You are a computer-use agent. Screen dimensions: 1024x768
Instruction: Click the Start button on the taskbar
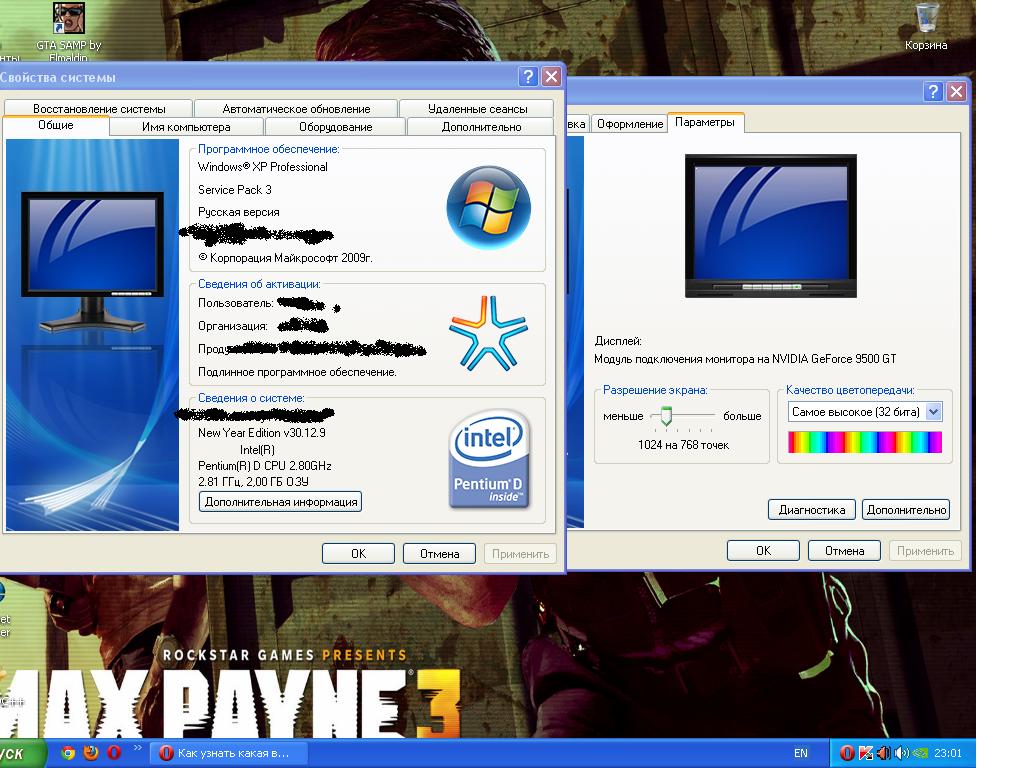coord(22,754)
